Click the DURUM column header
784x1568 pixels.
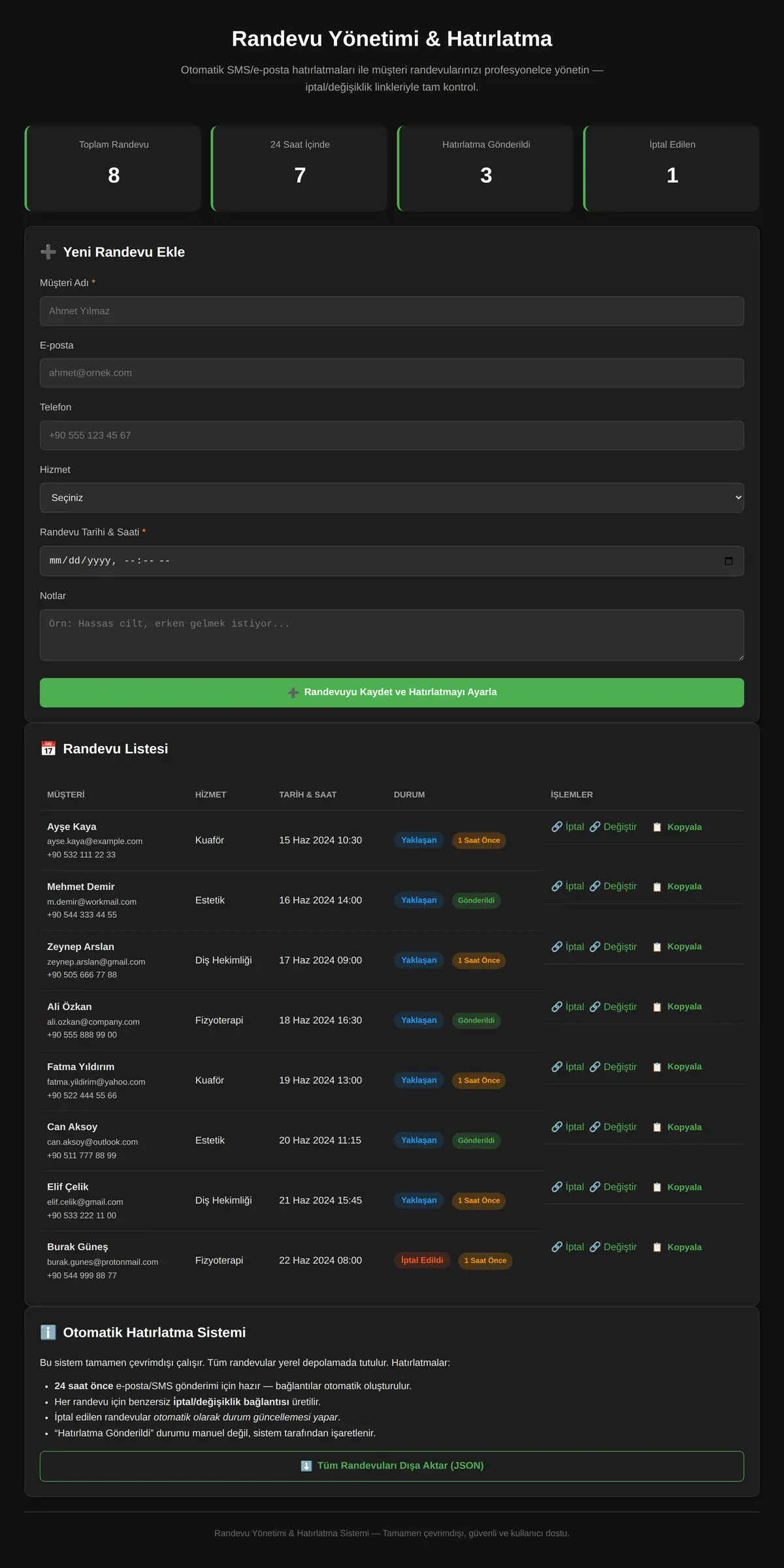coord(409,795)
